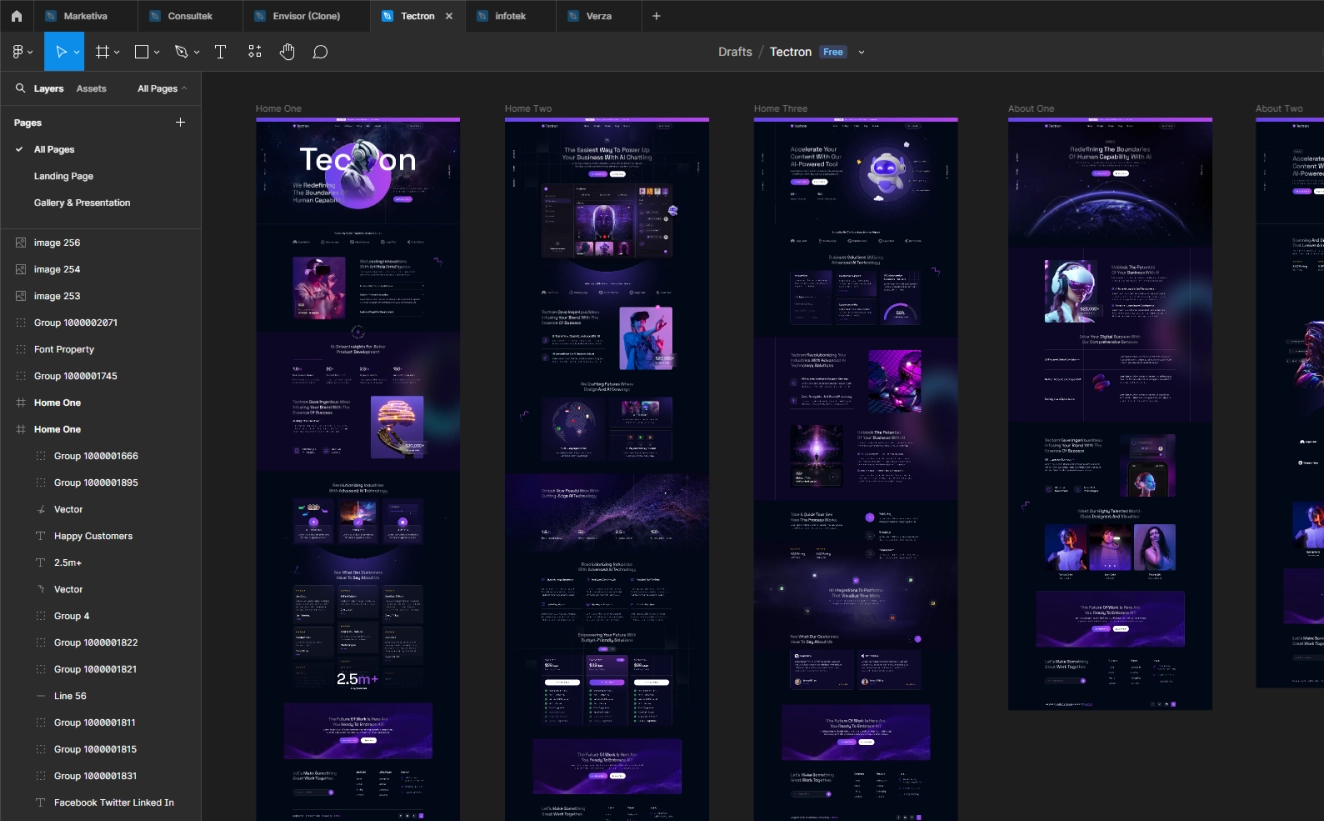Click the group icon of Group 1000002071

(x=21, y=322)
